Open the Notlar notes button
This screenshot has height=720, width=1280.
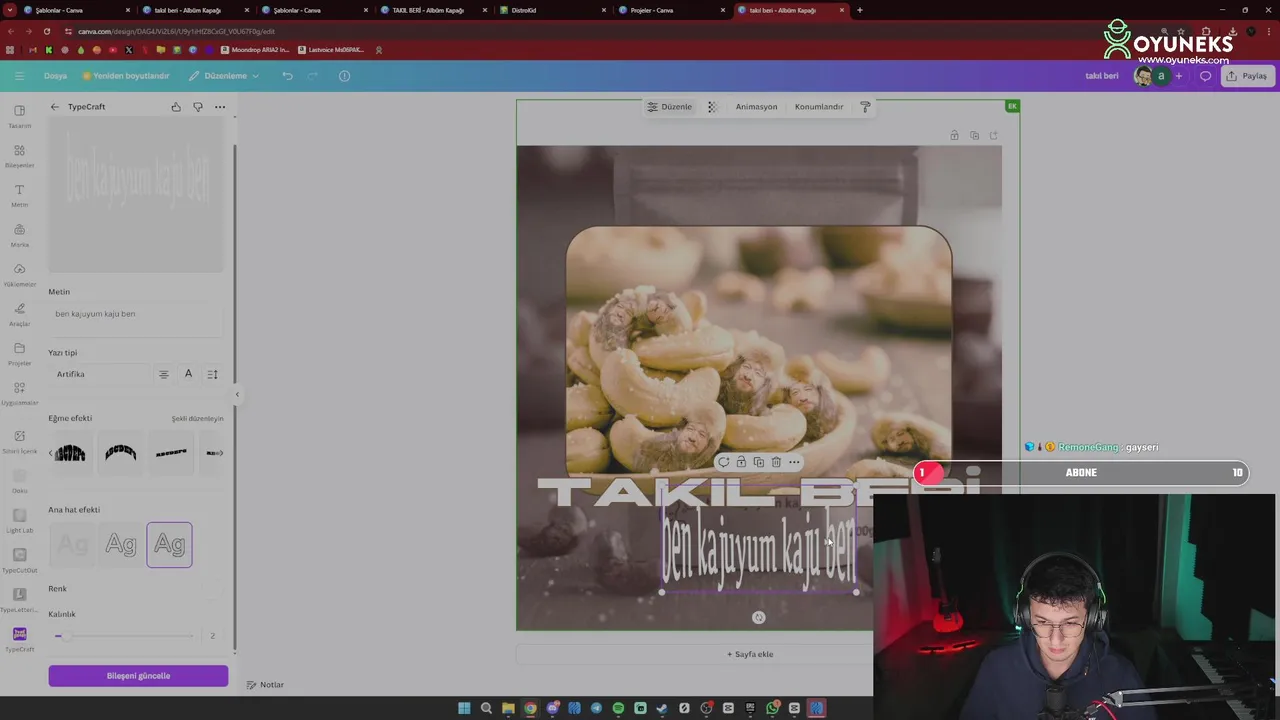click(x=265, y=685)
